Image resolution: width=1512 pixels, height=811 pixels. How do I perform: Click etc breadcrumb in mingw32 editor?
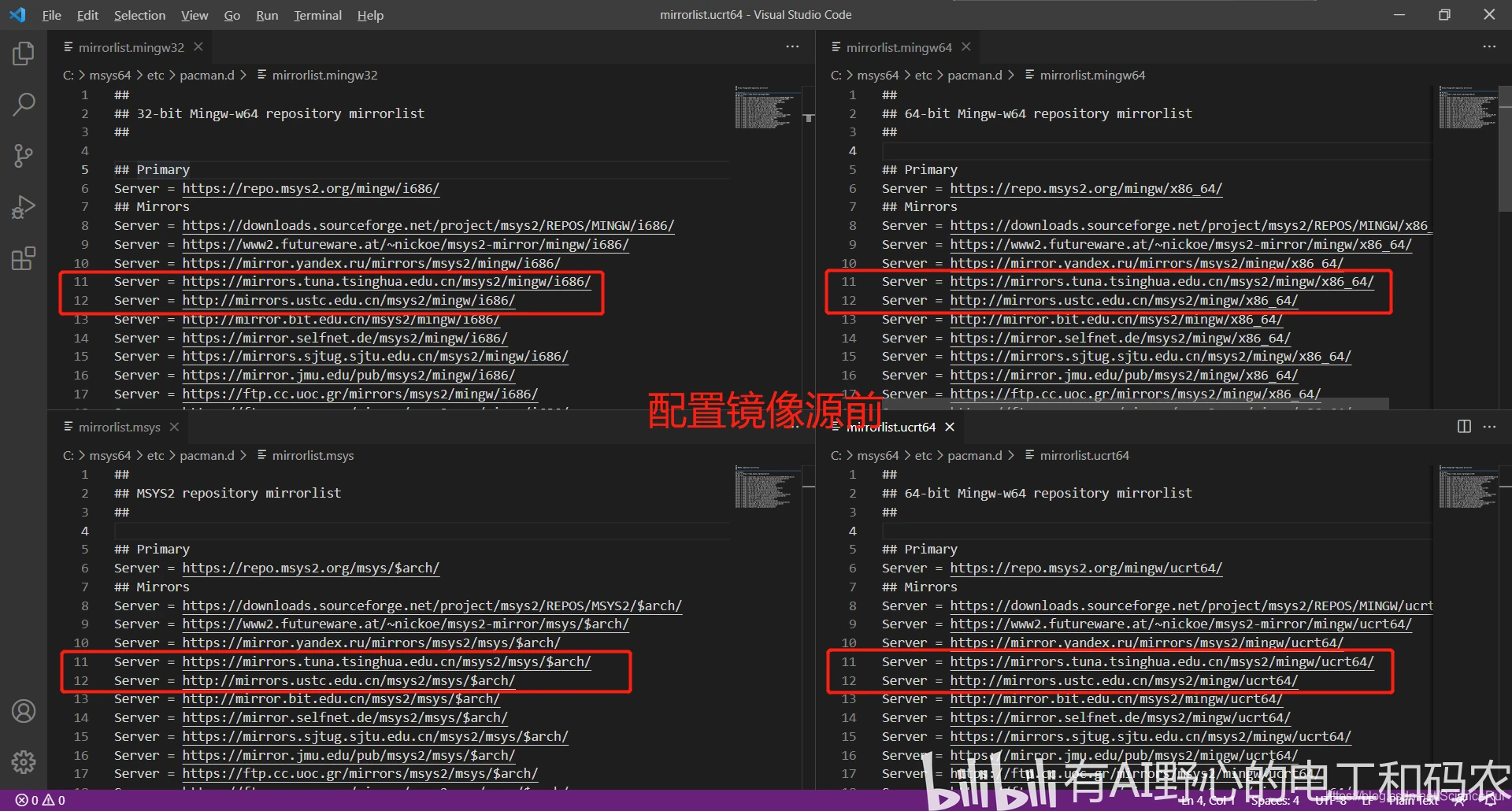[x=156, y=75]
